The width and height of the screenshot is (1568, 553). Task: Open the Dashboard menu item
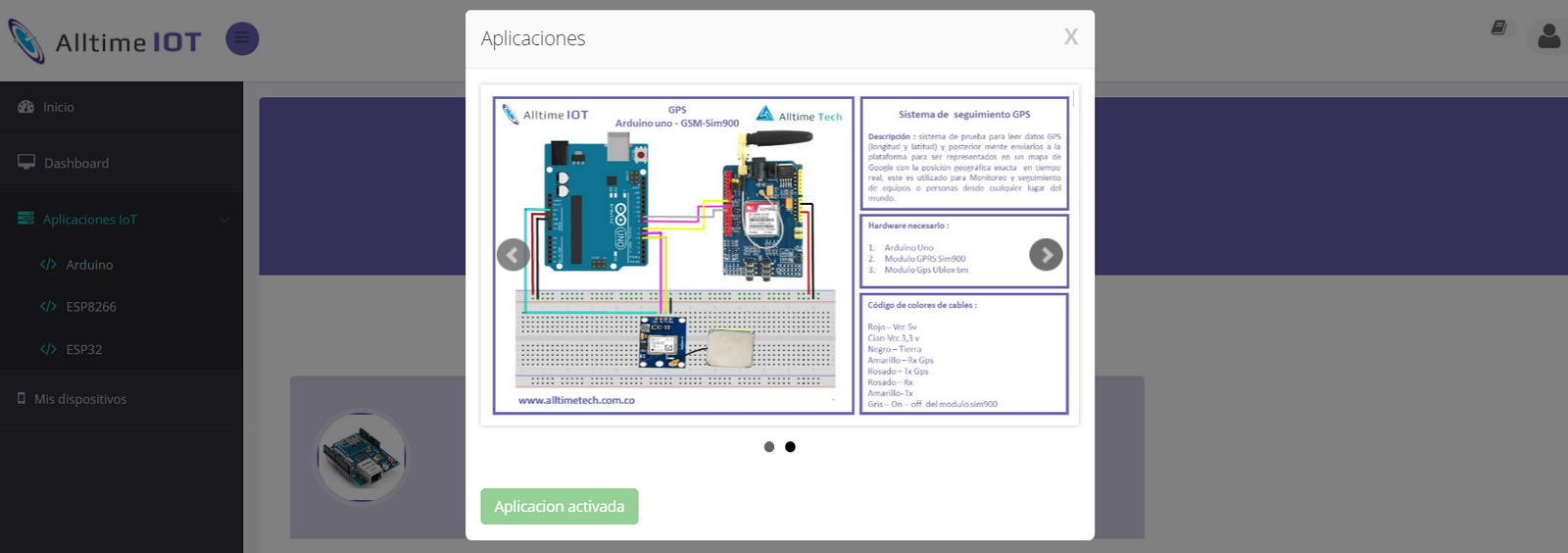pos(76,163)
